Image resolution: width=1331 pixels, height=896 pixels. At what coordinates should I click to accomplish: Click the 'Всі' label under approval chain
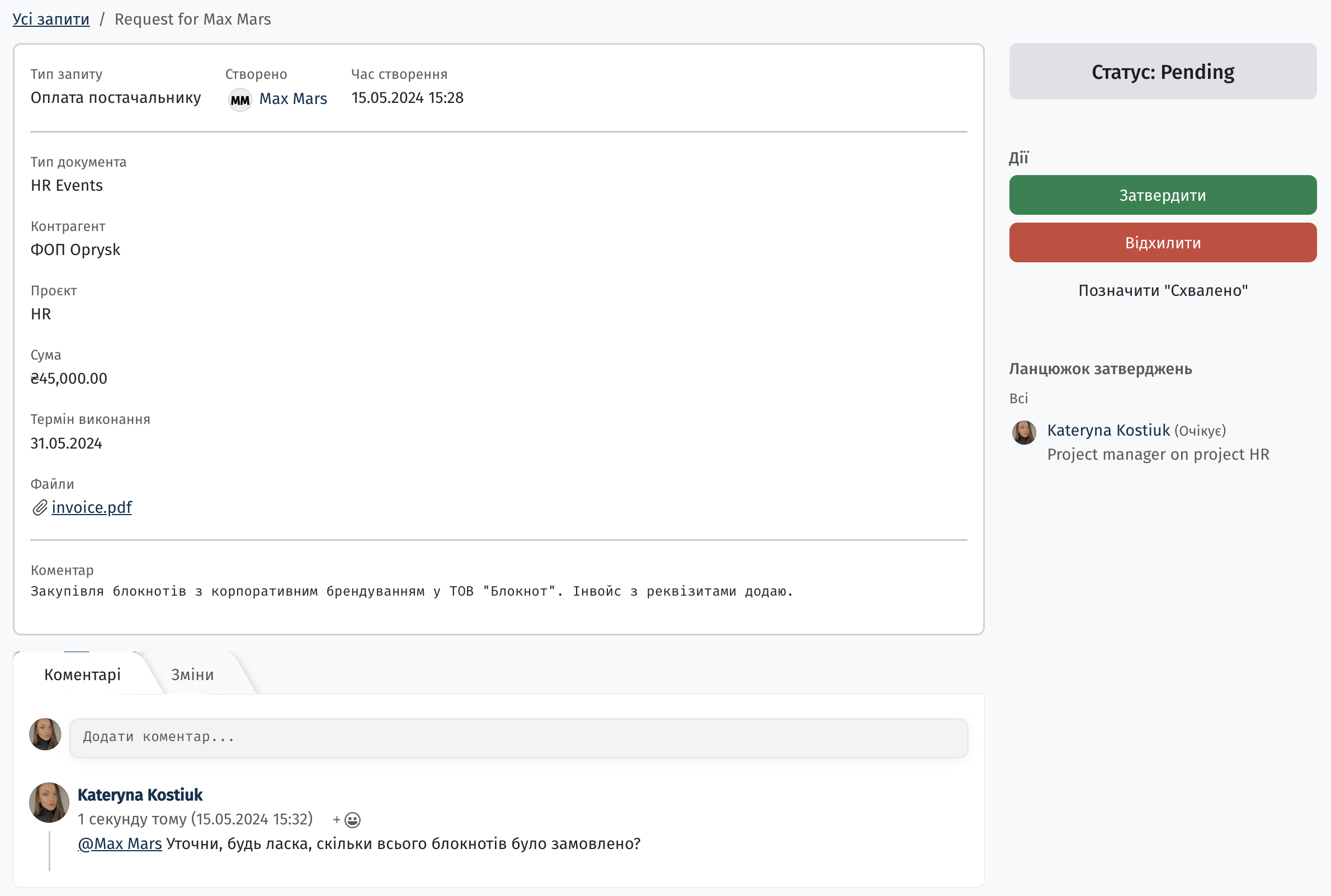[1018, 398]
